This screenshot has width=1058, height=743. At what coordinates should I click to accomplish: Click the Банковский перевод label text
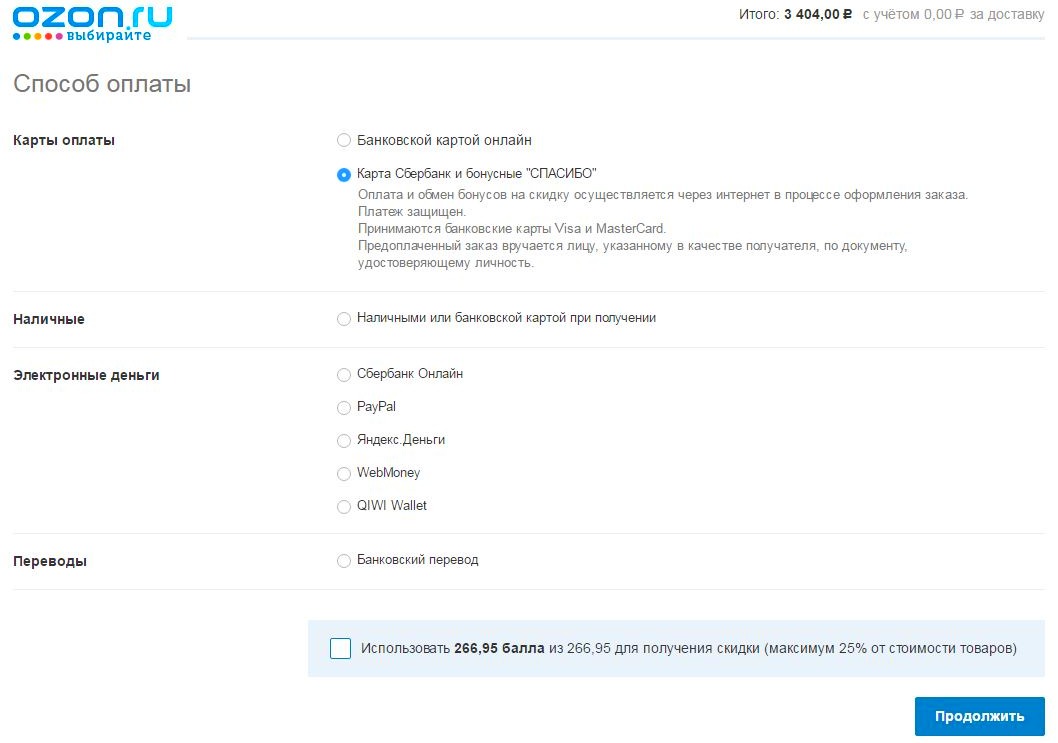(418, 559)
